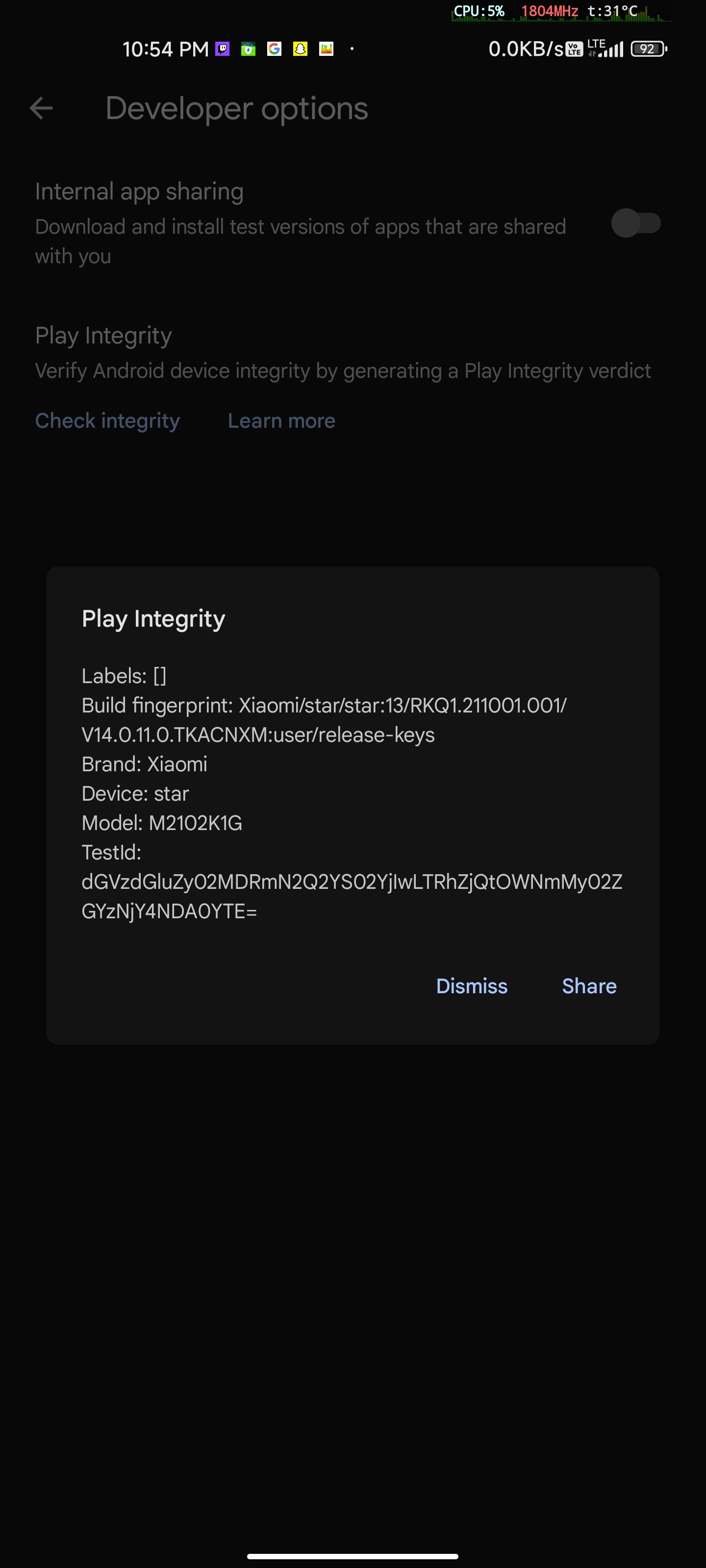Tap the colorful bar chart notification icon

point(327,49)
